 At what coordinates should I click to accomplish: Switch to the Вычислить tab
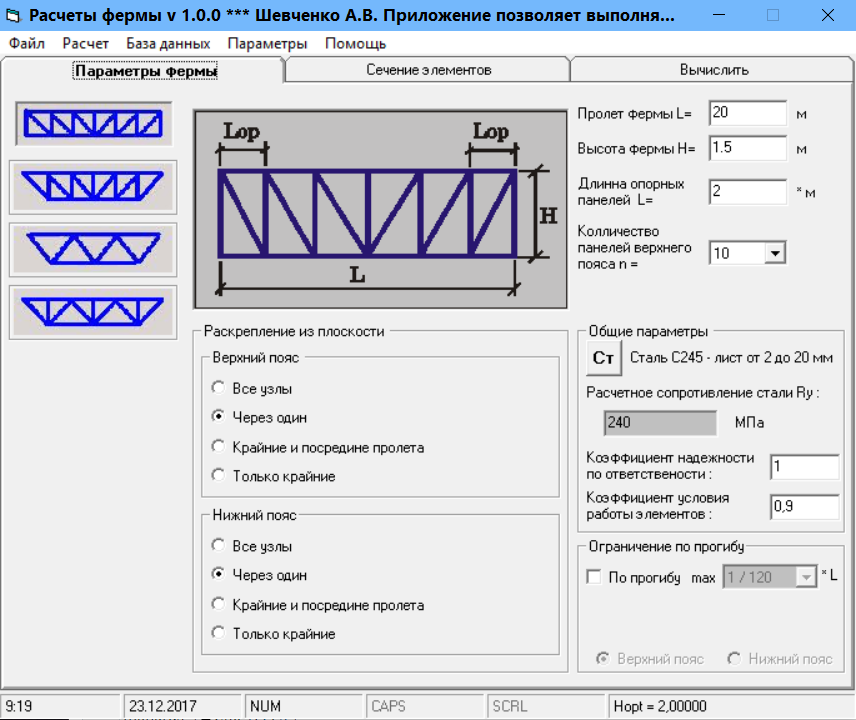[713, 70]
